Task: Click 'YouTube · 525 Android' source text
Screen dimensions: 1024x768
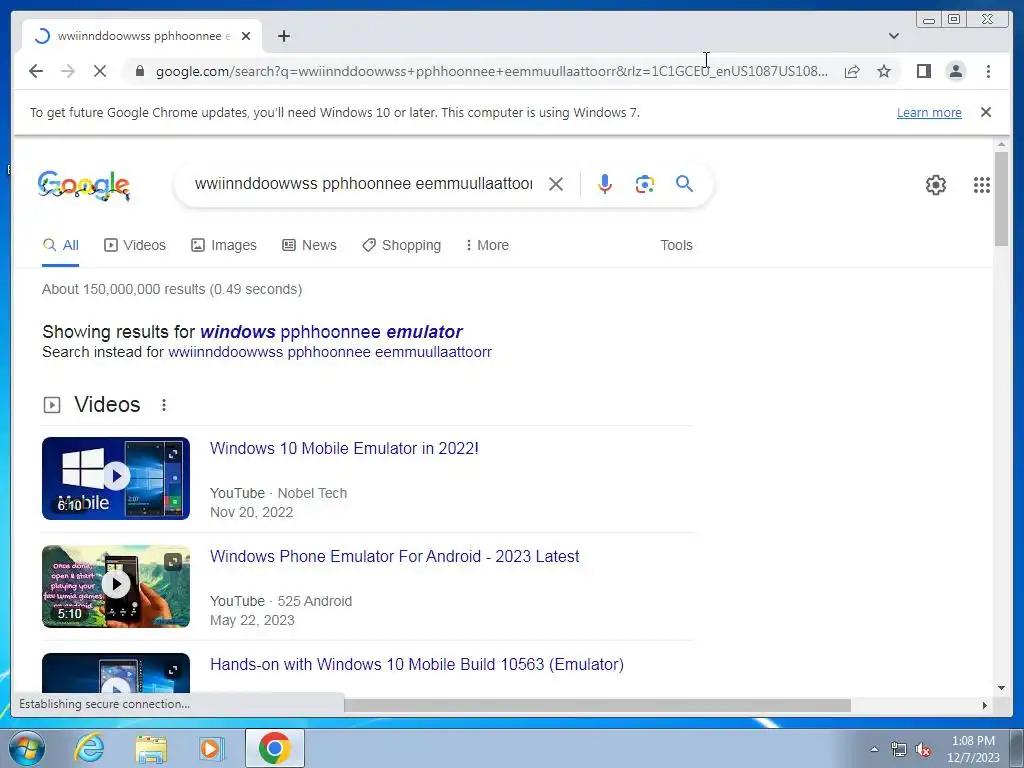Action: 281,601
